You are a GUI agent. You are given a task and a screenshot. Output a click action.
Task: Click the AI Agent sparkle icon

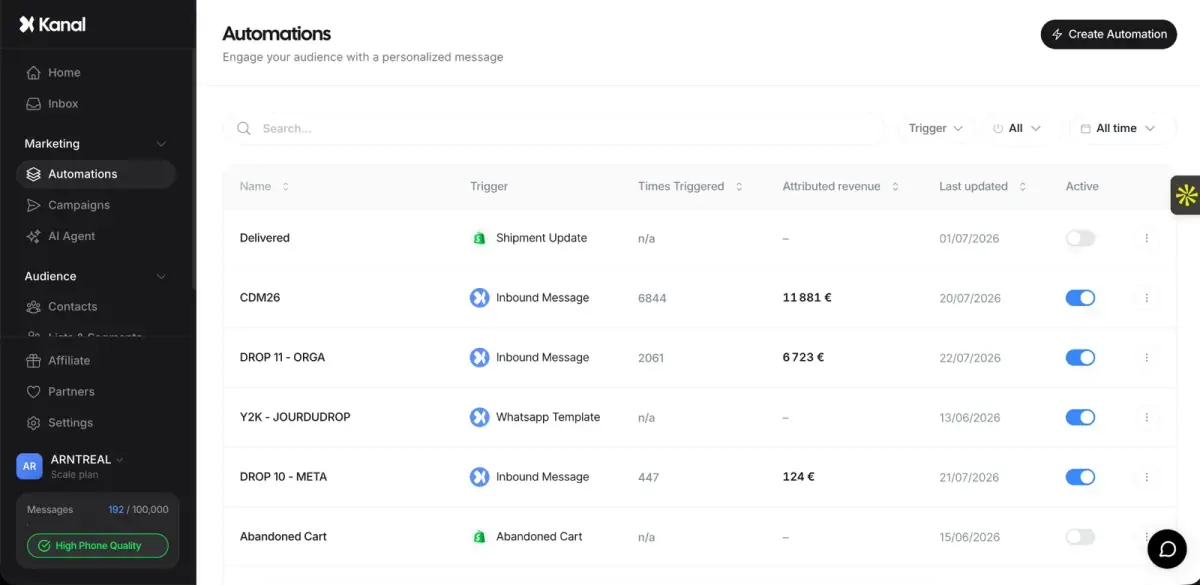pos(34,236)
